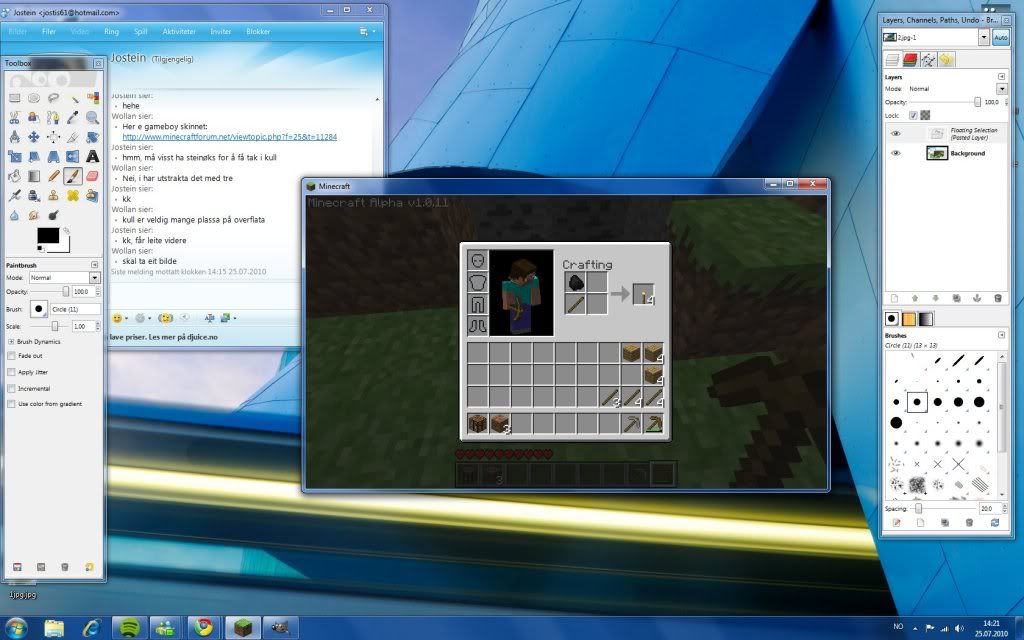Enable the Fade out checkbox

(11, 356)
